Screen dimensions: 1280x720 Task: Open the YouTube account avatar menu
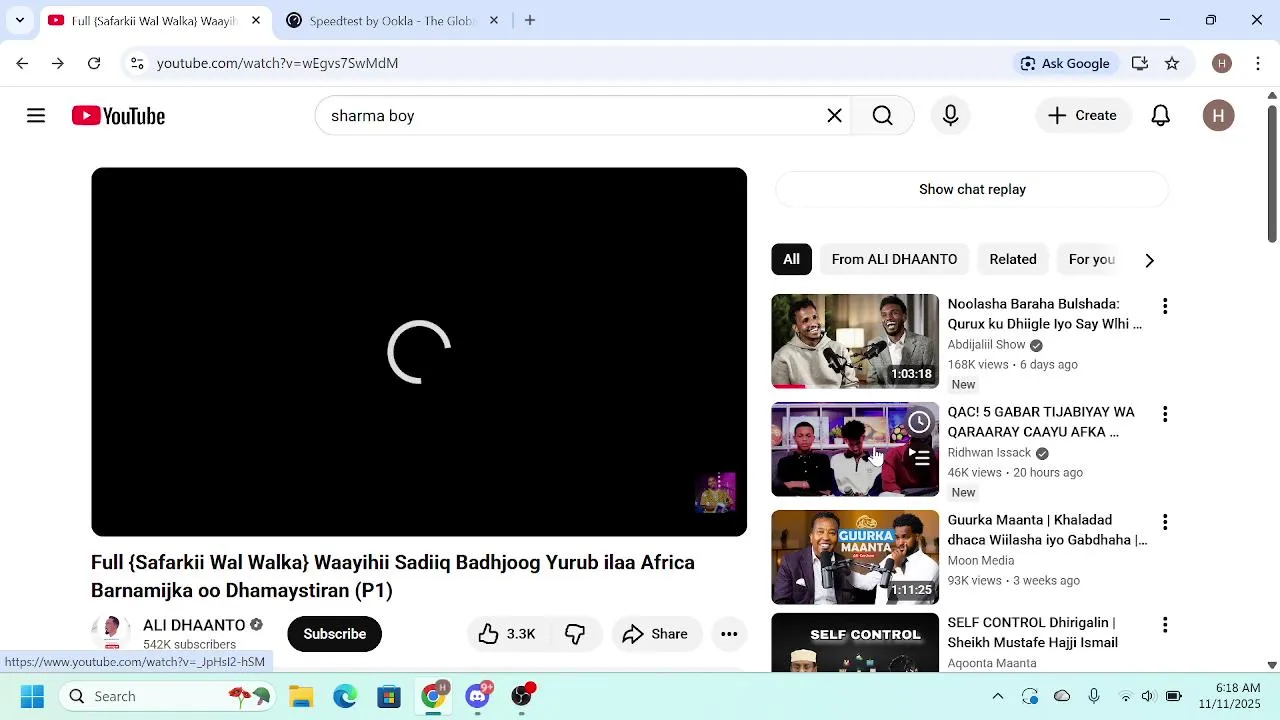point(1218,116)
